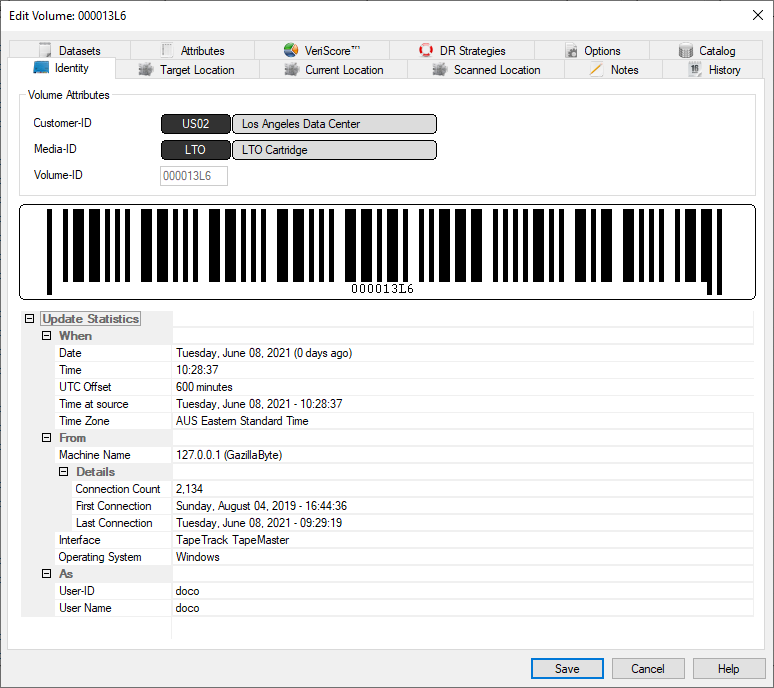This screenshot has width=774, height=688.
Task: Switch to DR Strategies tab
Action: [x=462, y=50]
